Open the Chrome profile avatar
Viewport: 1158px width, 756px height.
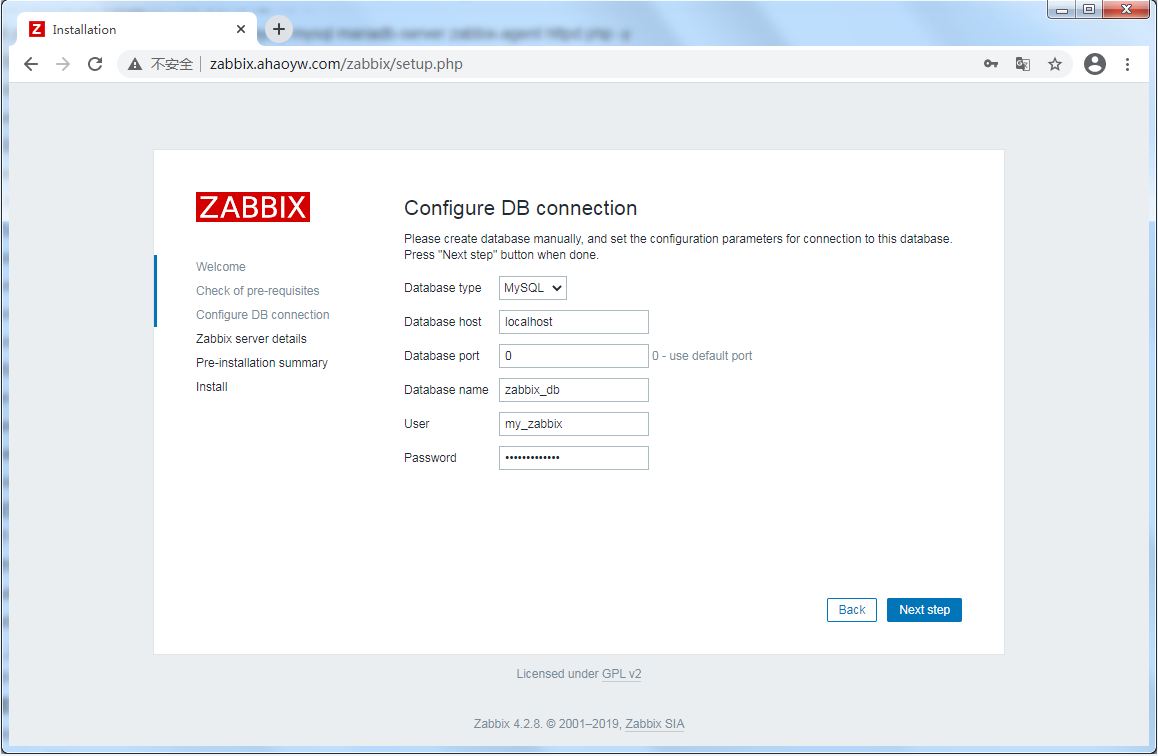tap(1095, 64)
